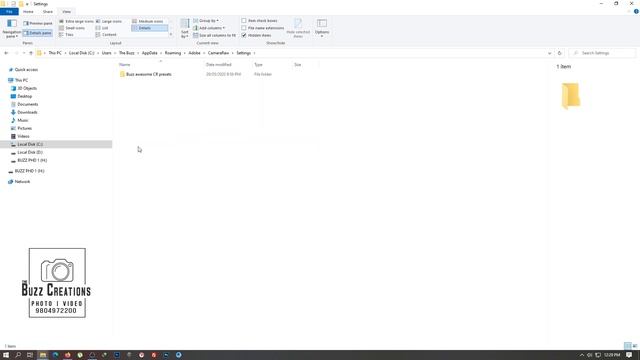Open Action Center notifications icon
The image size is (640, 360).
629,355
